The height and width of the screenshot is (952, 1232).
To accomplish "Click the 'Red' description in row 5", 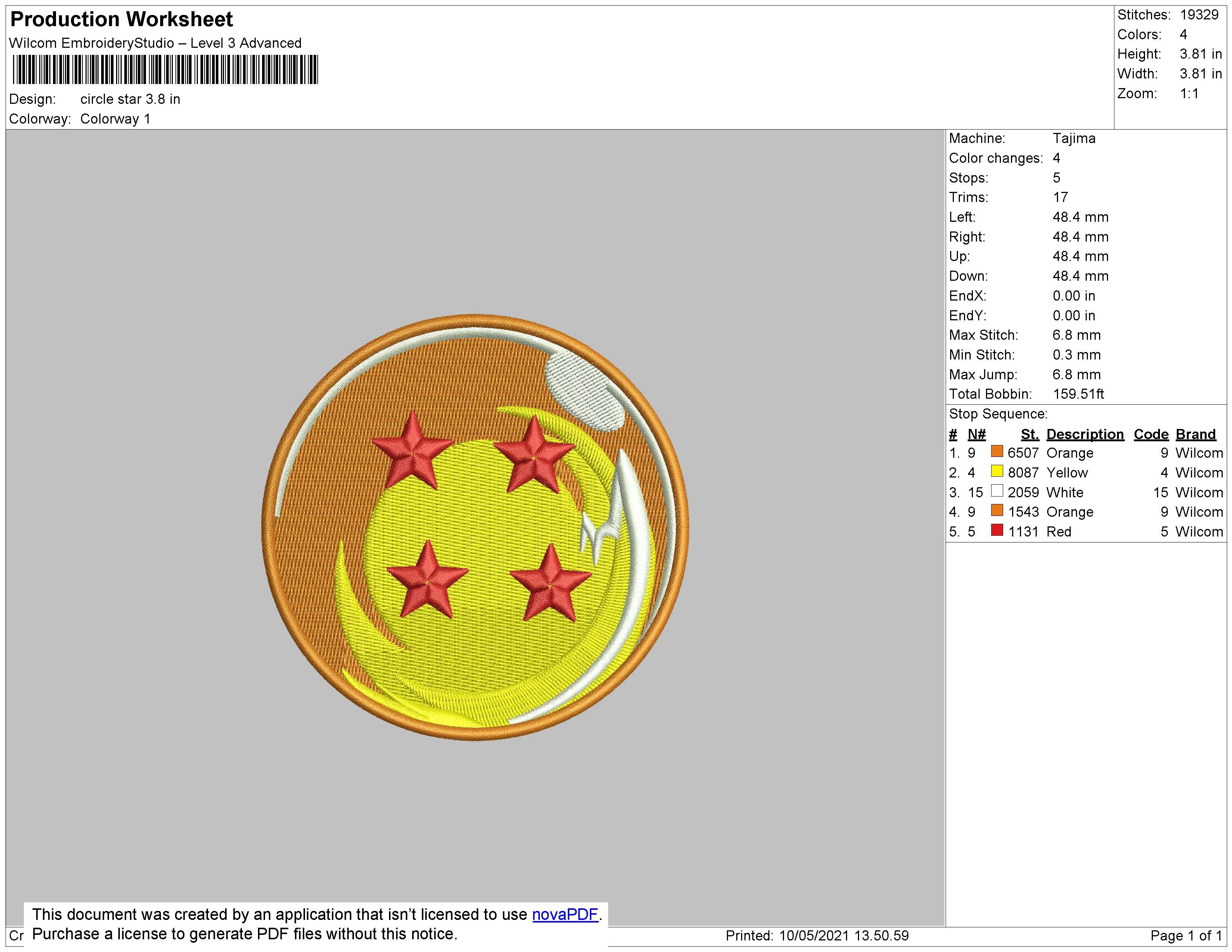I will click(1058, 532).
